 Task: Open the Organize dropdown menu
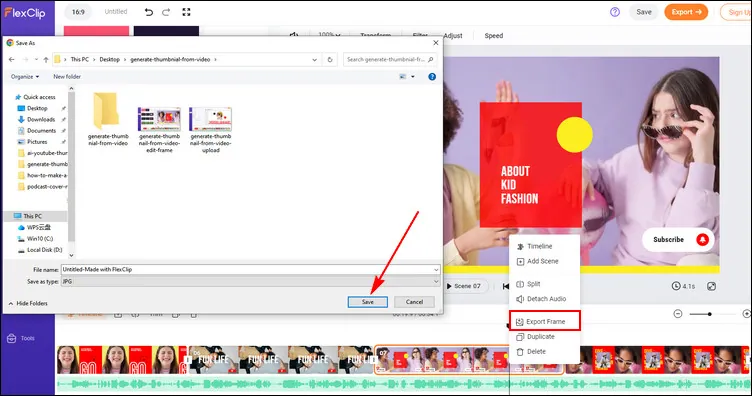click(25, 77)
